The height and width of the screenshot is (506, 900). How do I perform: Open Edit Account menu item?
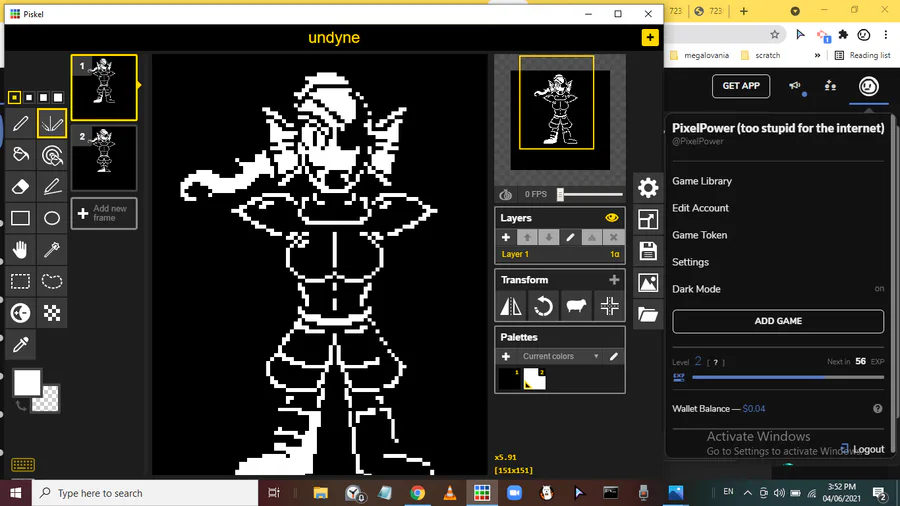tap(700, 208)
